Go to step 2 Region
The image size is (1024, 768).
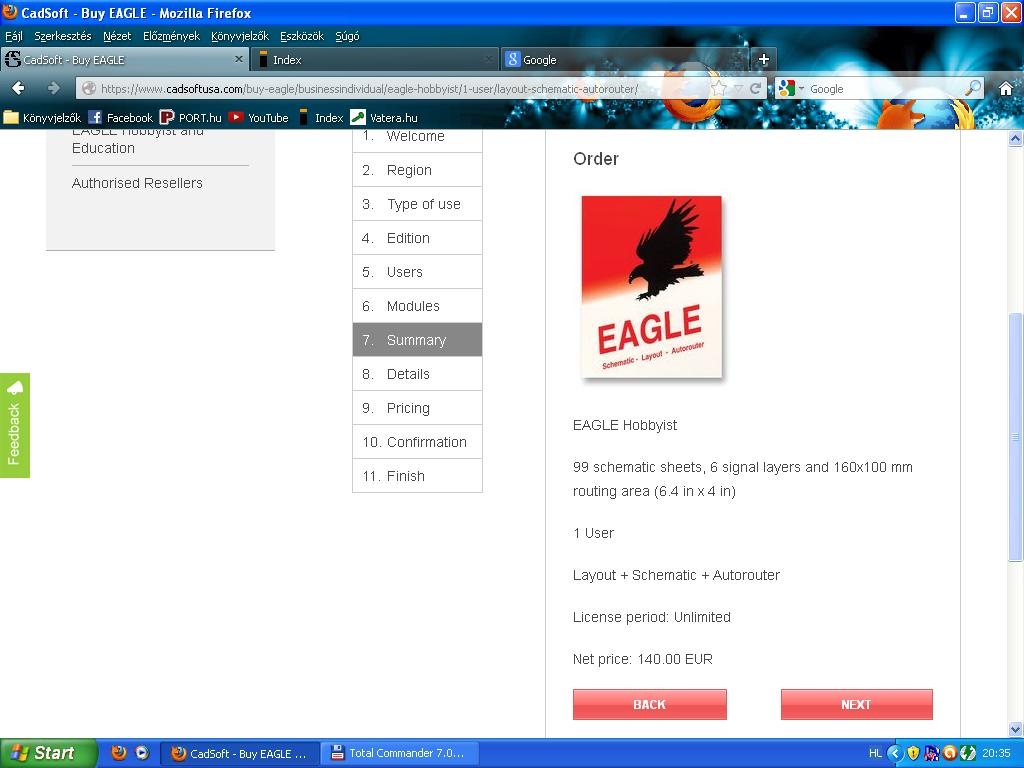coord(417,170)
